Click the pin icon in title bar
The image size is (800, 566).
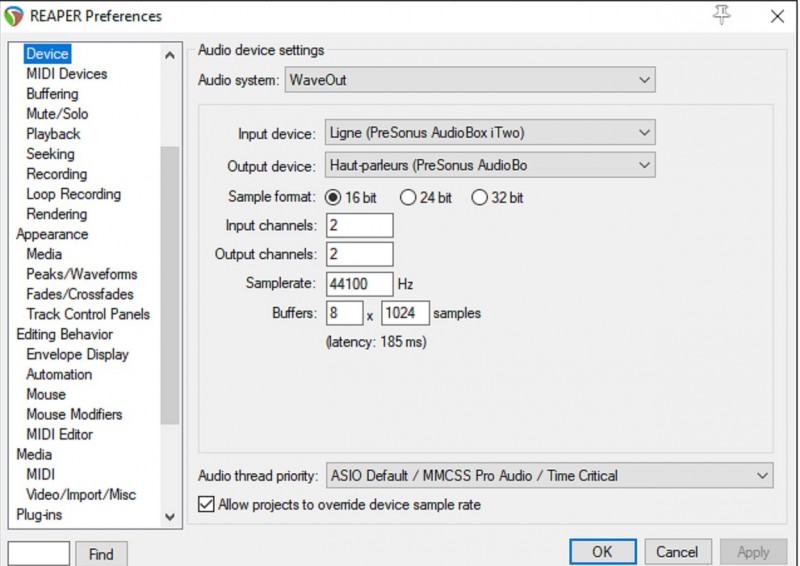coord(722,15)
